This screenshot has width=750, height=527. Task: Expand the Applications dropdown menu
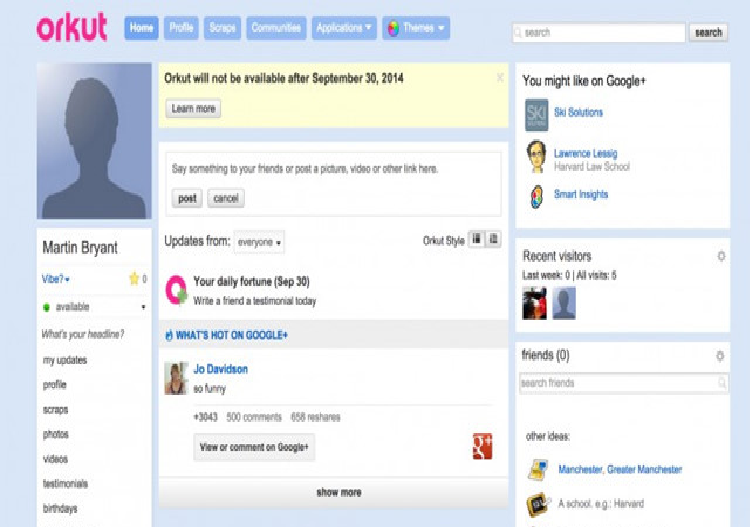coord(344,28)
